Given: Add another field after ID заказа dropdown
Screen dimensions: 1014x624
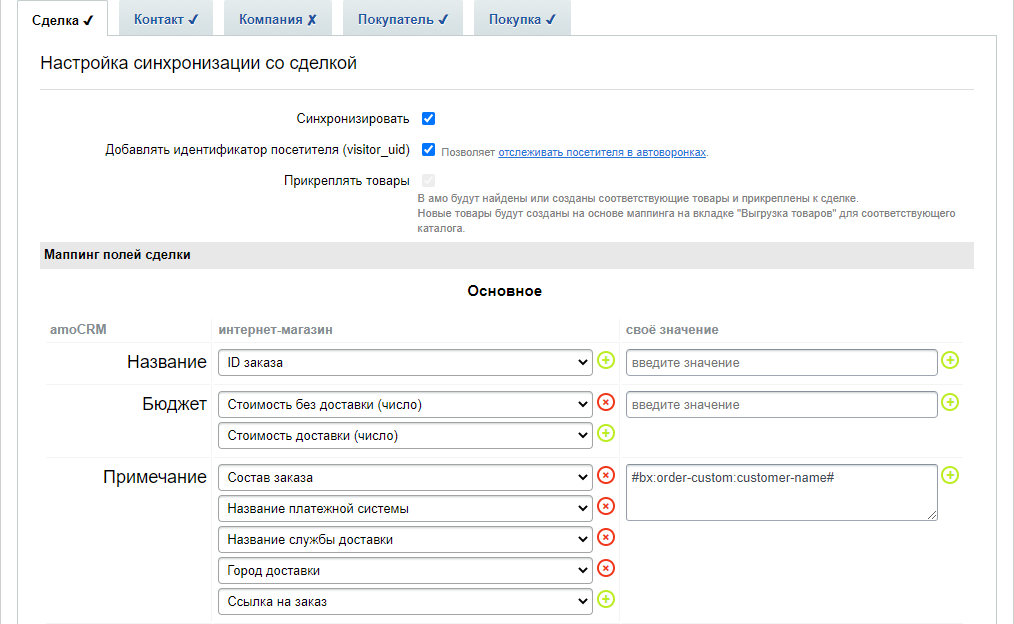Looking at the screenshot, I should [x=606, y=360].
